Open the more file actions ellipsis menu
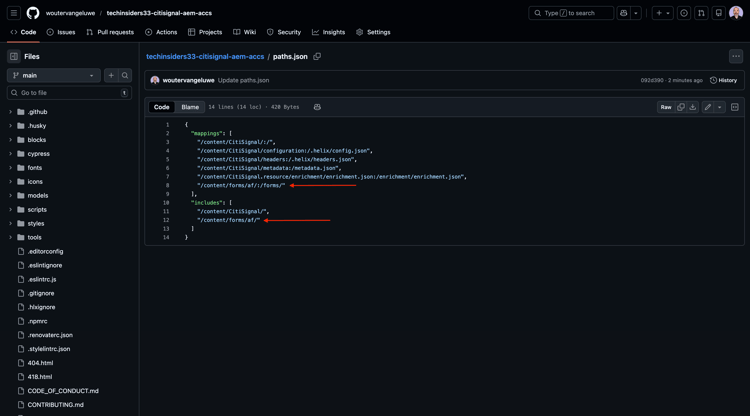The image size is (750, 416). [736, 56]
